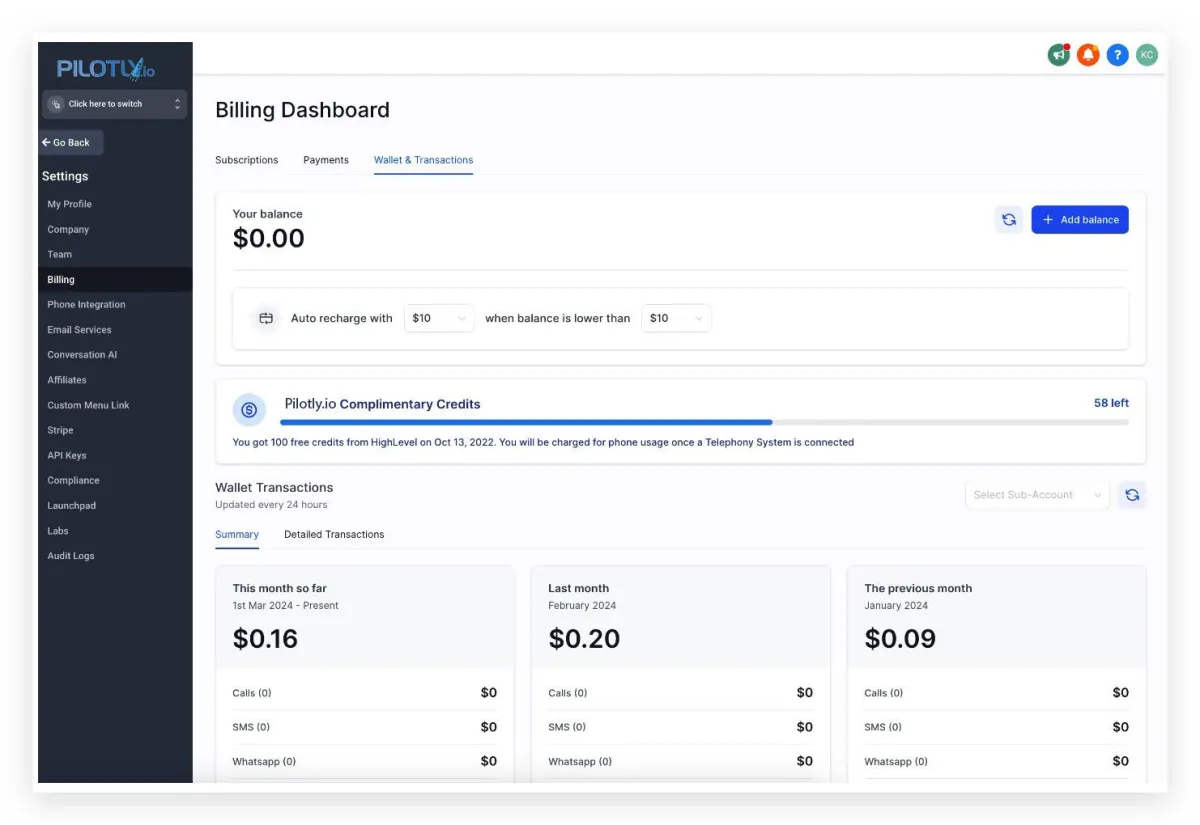Click the megaphone announcements icon
The image size is (1200, 825).
(x=1058, y=55)
